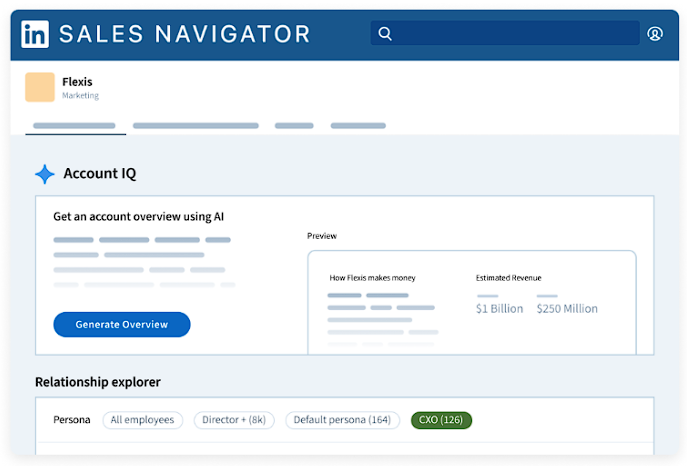
Task: Open the shortest placeholder tab
Action: click(294, 126)
